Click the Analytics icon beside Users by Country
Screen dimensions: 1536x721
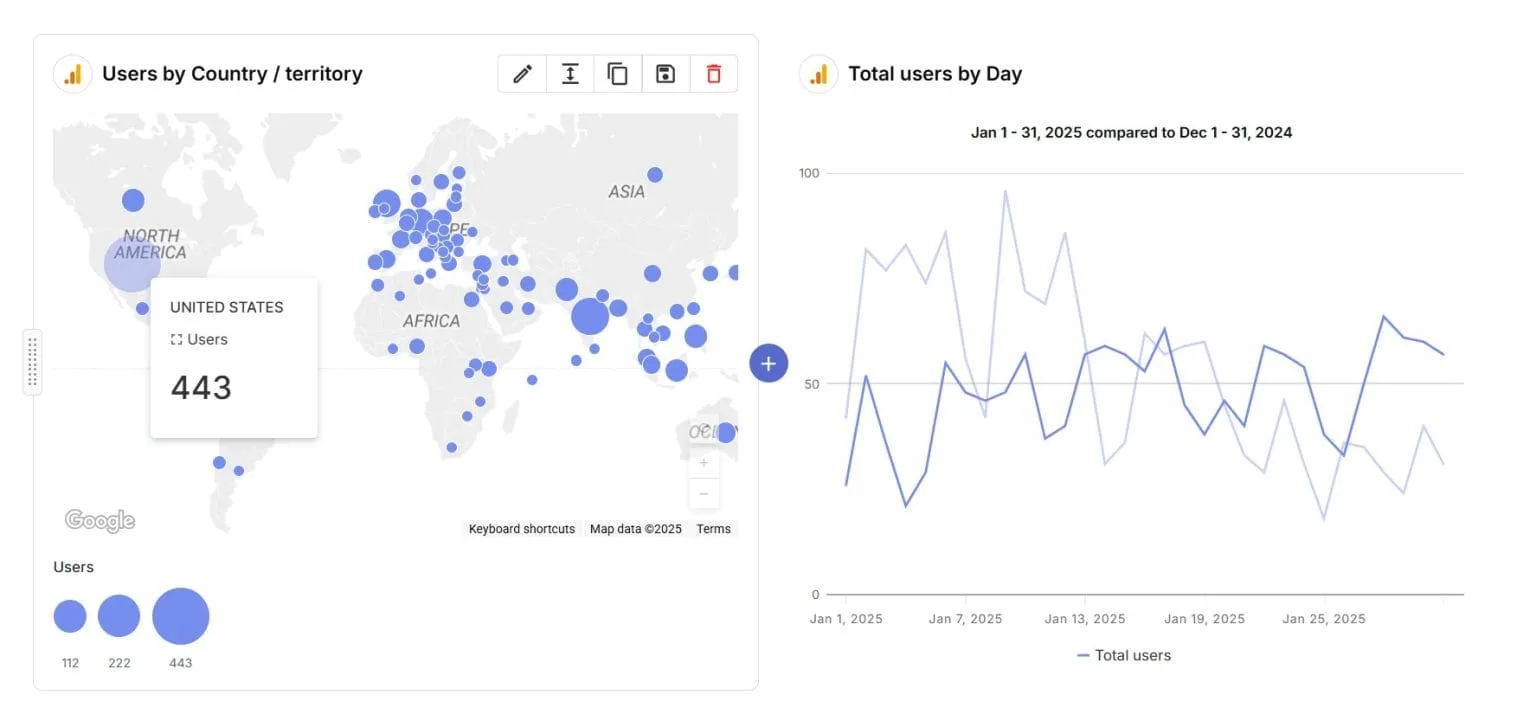73,74
